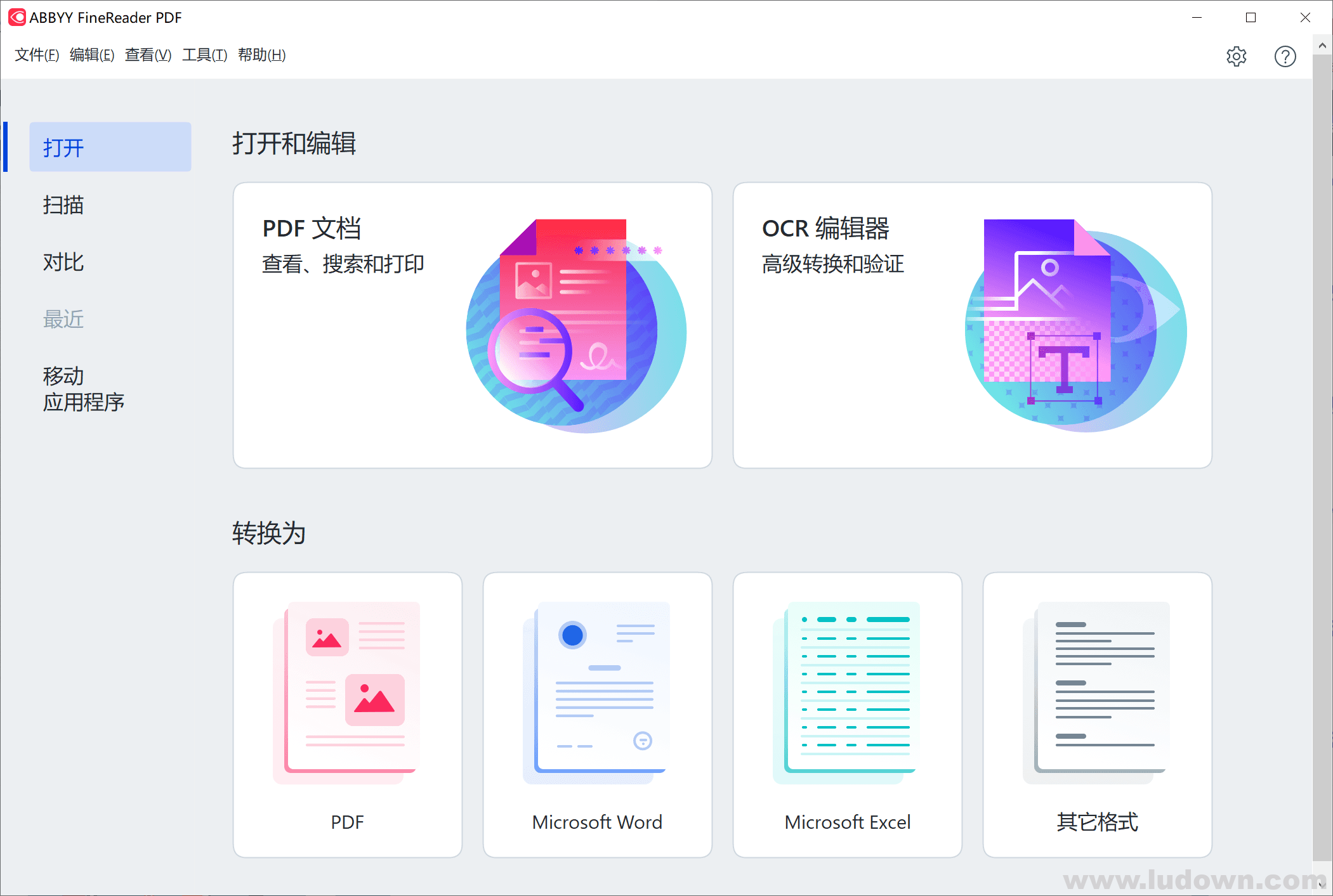Screen dimensions: 1333x896
Task: Click the blue Word document icon
Action: [596, 692]
